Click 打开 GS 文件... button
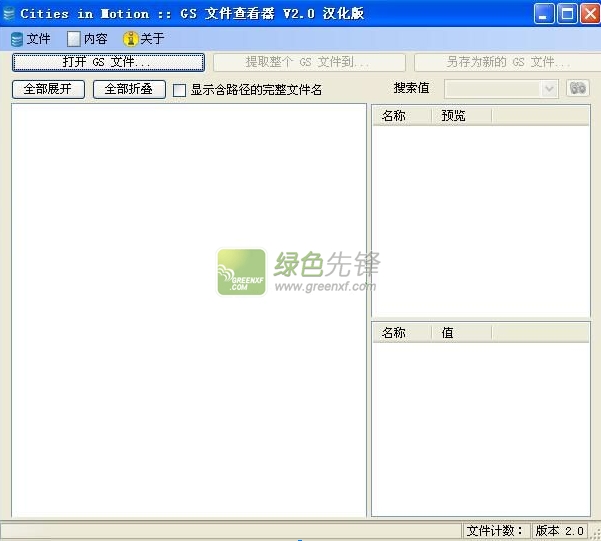The image size is (601, 541). 108,62
